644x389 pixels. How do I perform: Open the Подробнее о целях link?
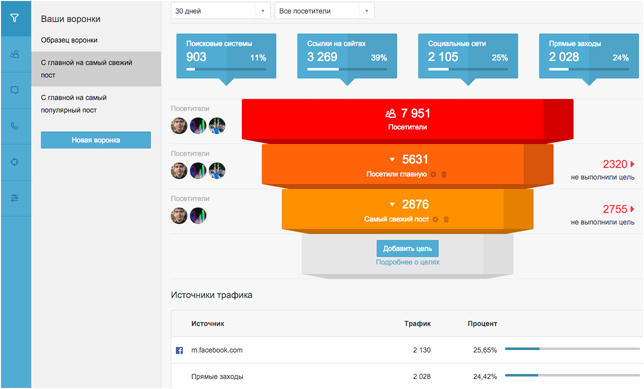(407, 262)
